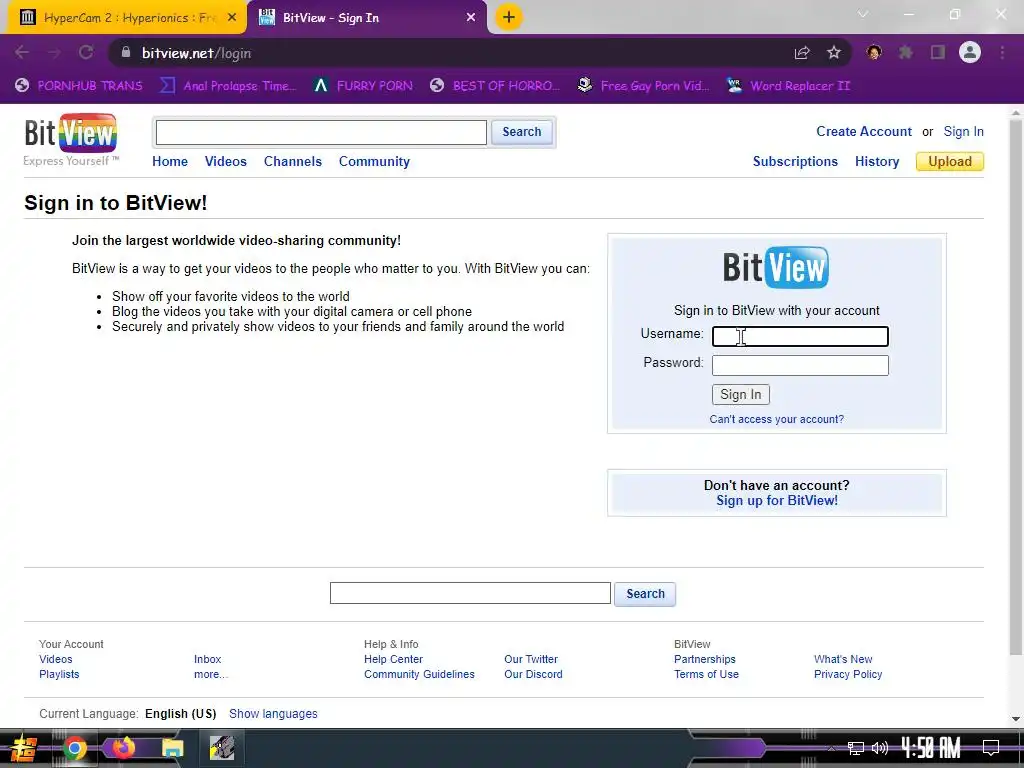This screenshot has height=768, width=1024.
Task: Open the extensions puzzle piece icon
Action: pyautogui.click(x=906, y=52)
